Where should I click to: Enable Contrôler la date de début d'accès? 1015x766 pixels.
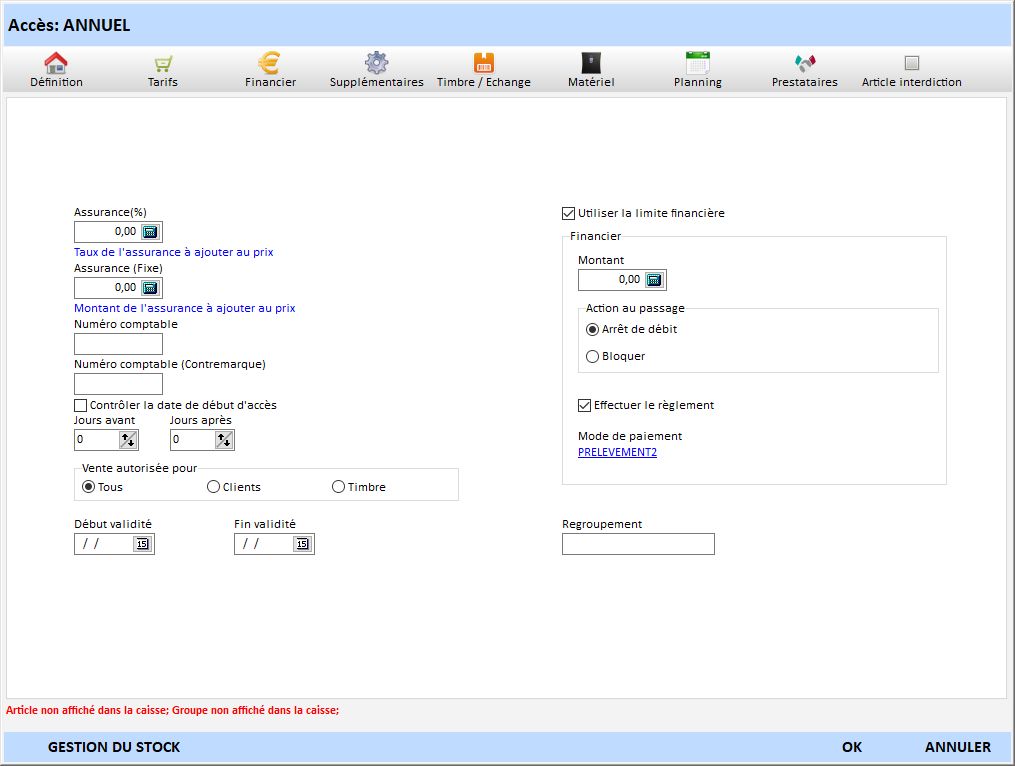[x=81, y=405]
